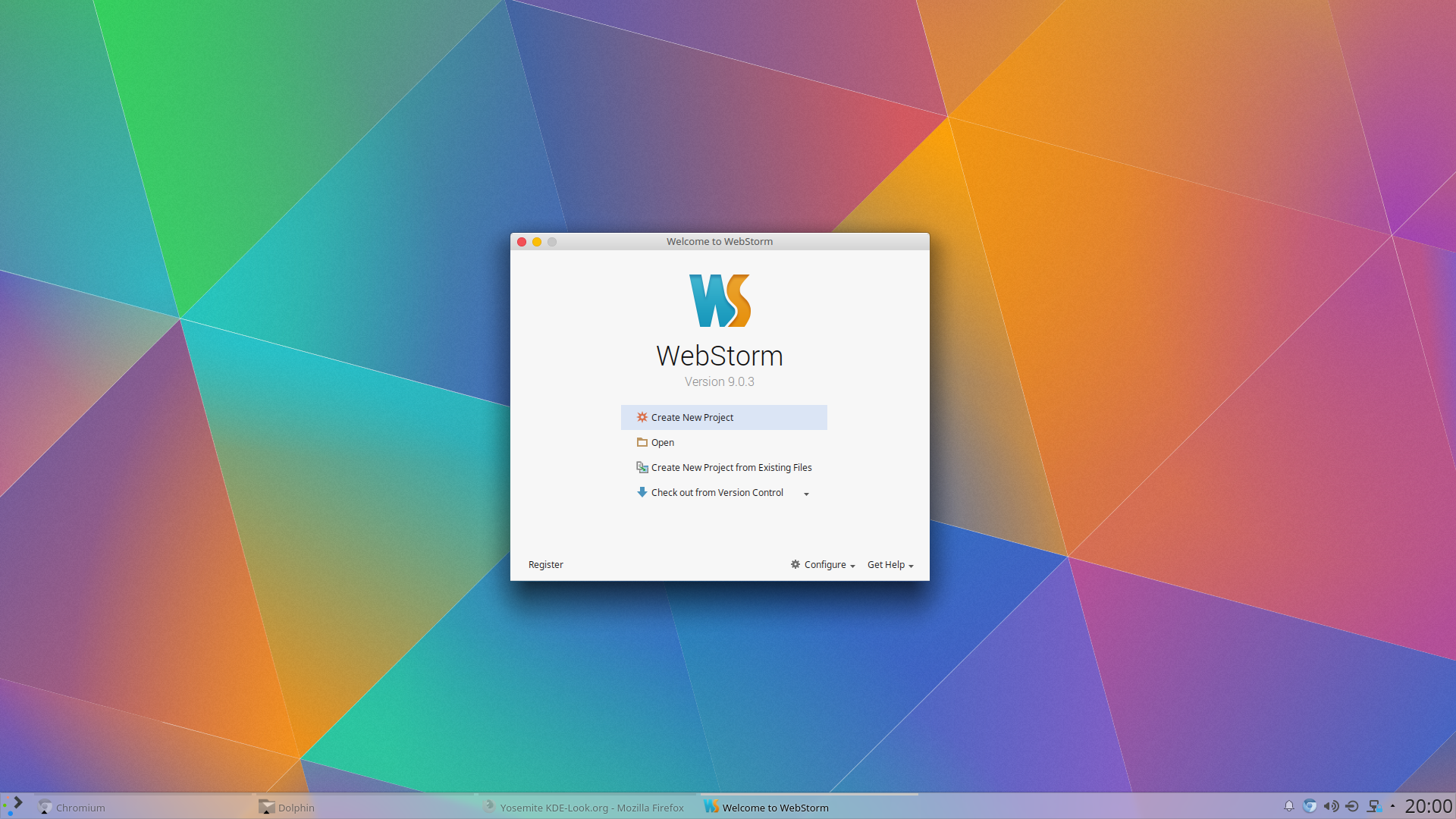Click the WebStorm icon in the taskbar
The width and height of the screenshot is (1456, 819).
tap(711, 806)
